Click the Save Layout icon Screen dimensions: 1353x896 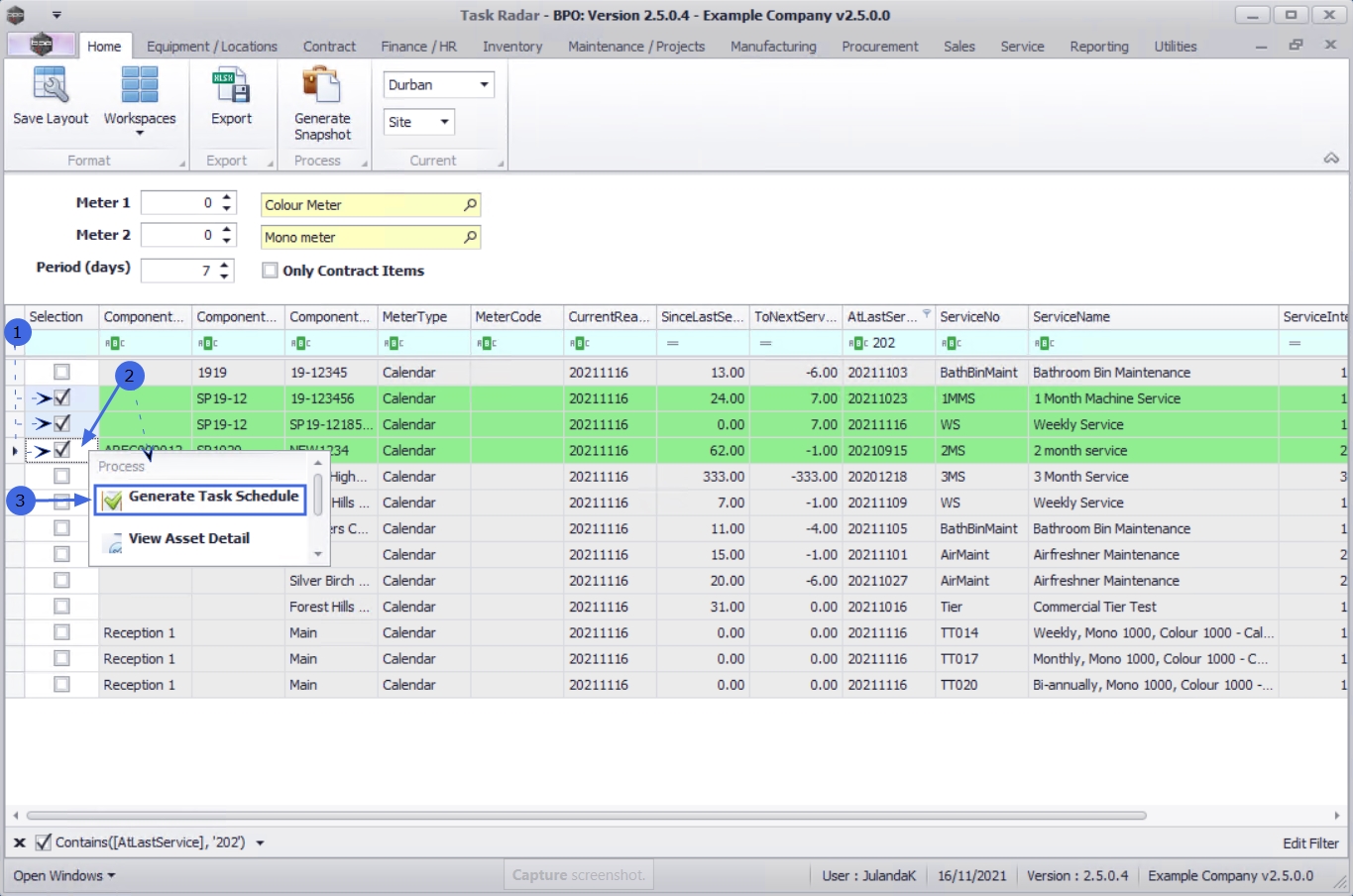click(51, 86)
